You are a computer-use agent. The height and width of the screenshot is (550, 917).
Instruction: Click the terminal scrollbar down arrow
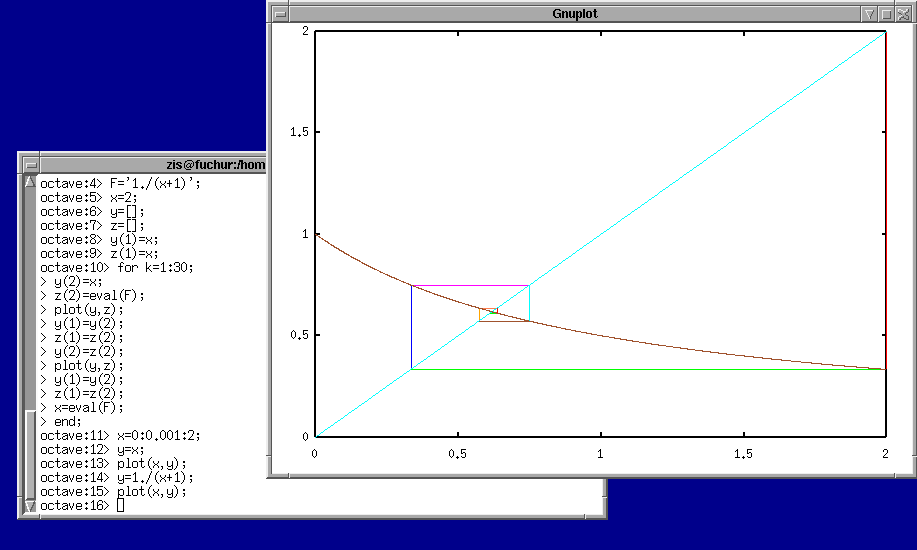[30, 506]
